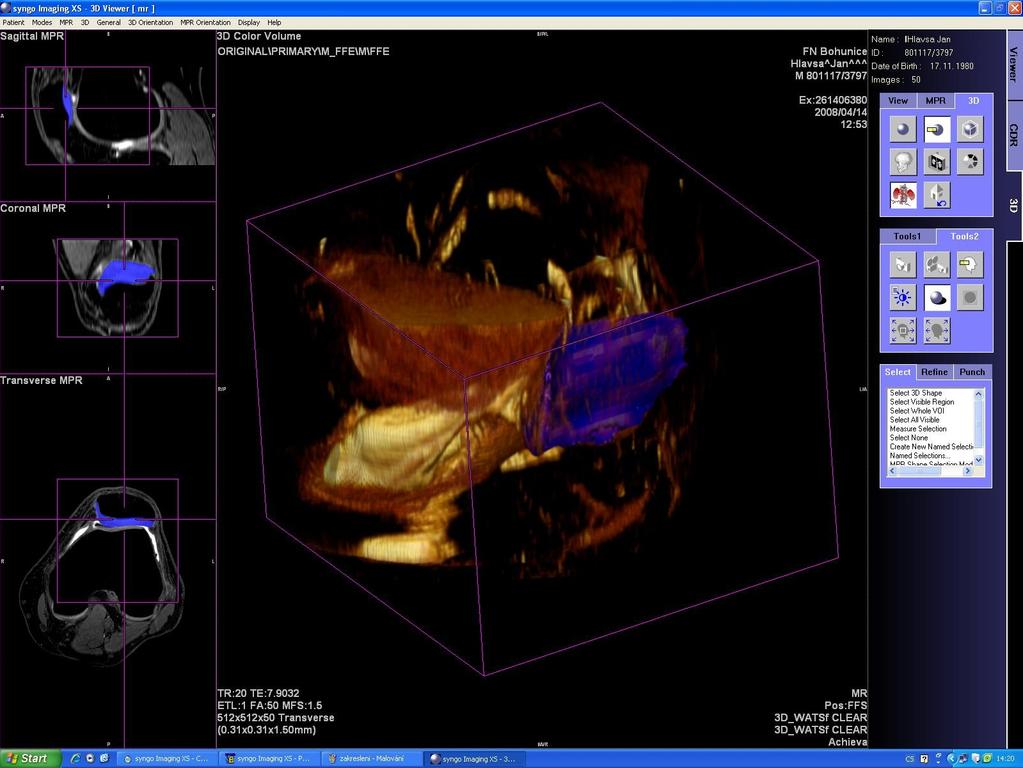Viewport: 1023px width, 768px height.
Task: Choose 'Select Whole VOI' in the list
Action: [917, 411]
